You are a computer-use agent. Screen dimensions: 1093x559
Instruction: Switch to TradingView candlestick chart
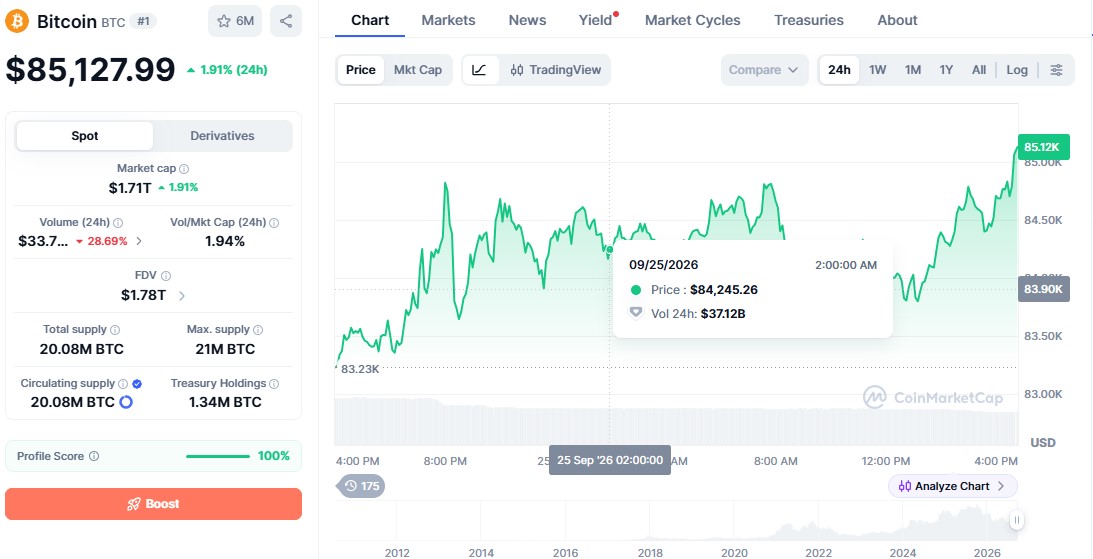[x=556, y=70]
